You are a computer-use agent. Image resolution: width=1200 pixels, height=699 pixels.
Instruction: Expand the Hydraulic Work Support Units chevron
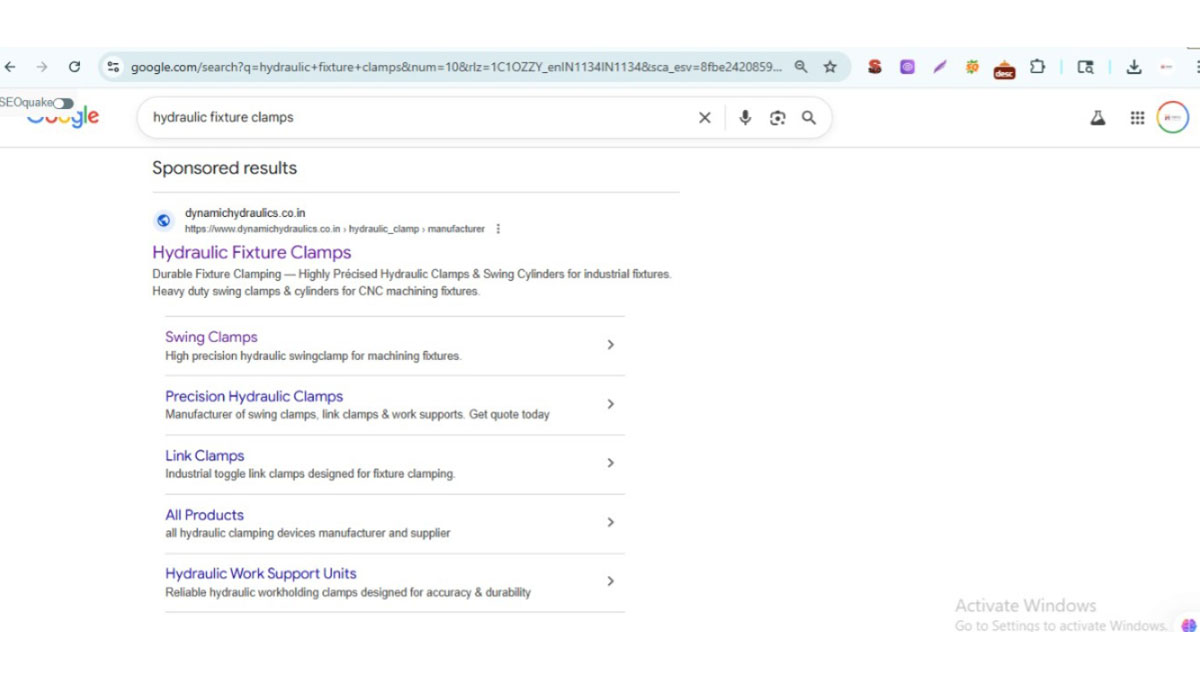(610, 581)
